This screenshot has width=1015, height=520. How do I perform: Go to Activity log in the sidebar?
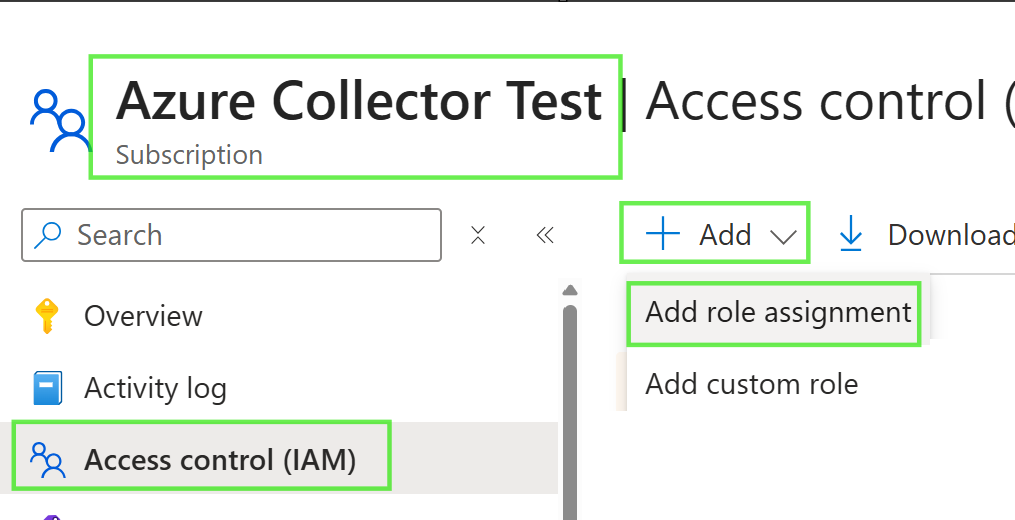click(155, 389)
